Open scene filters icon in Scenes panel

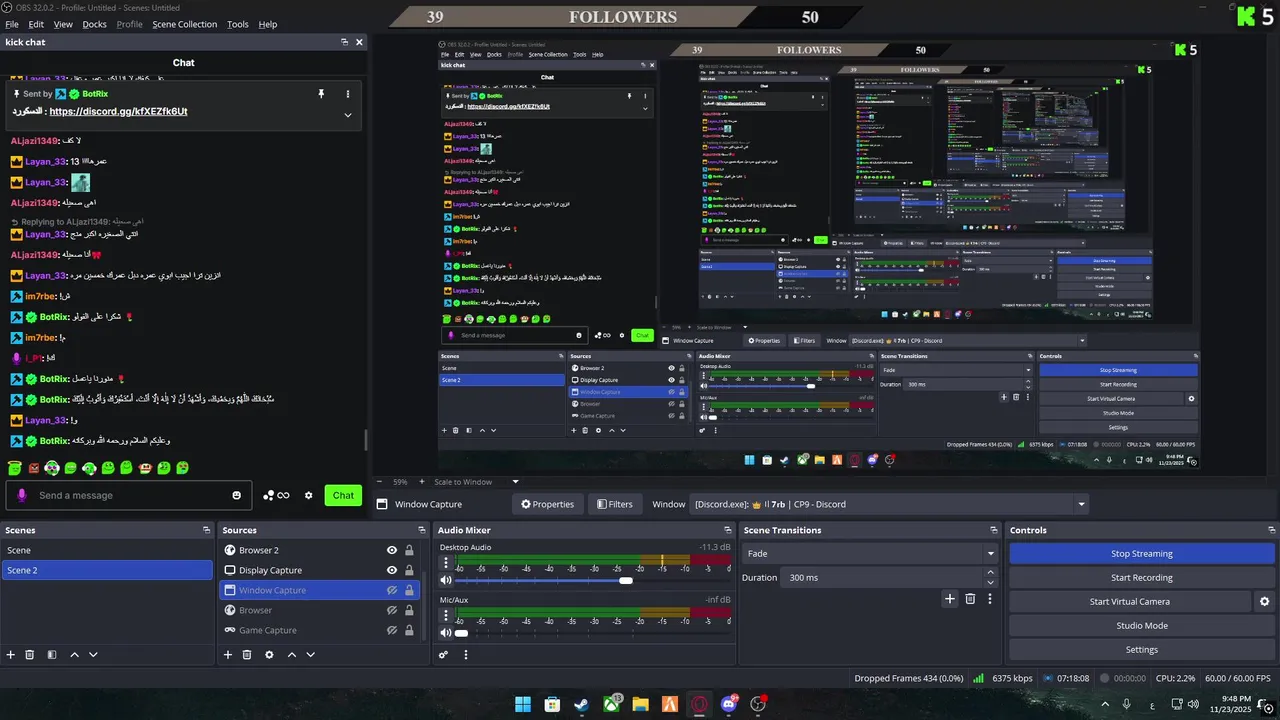click(52, 655)
